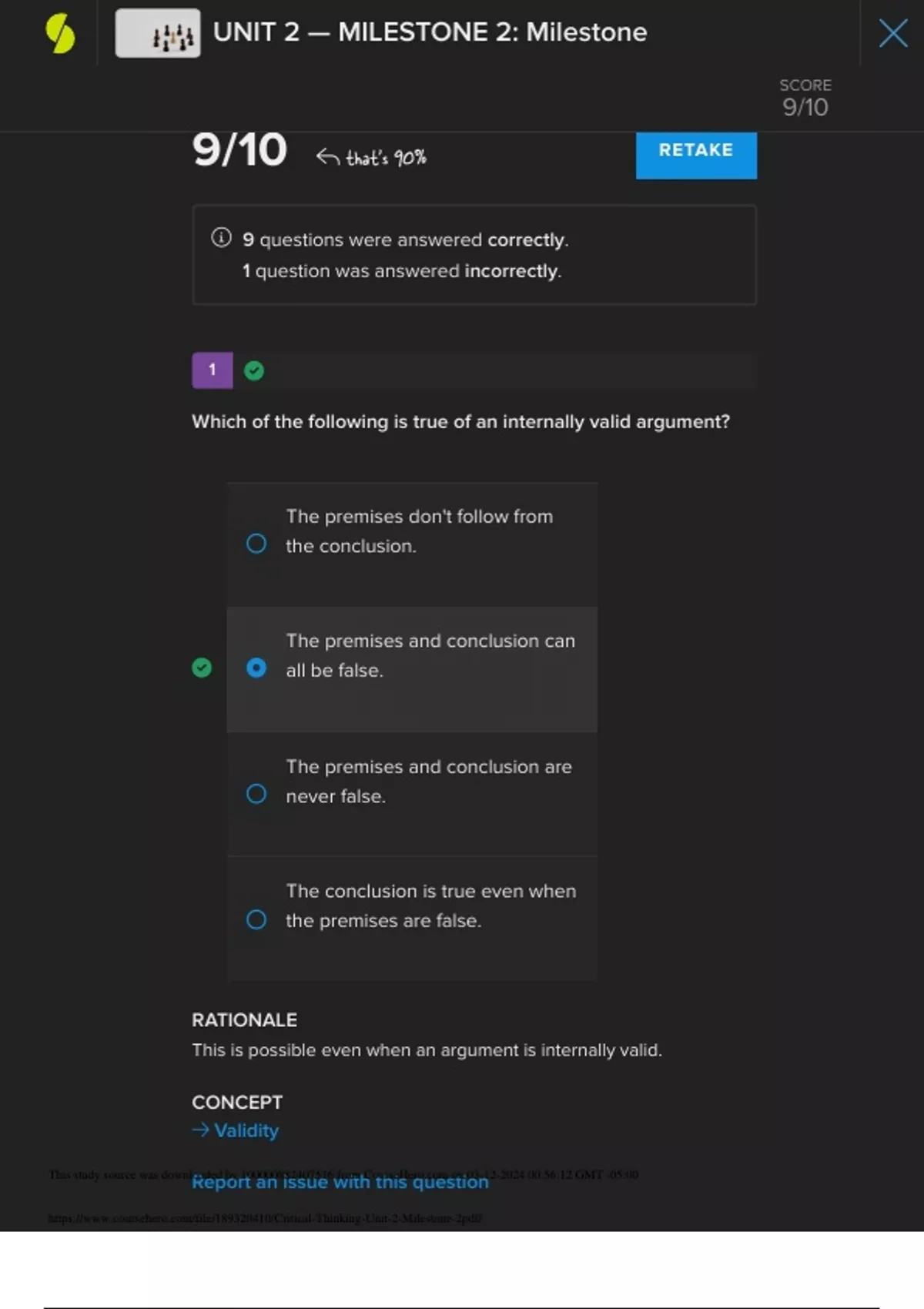
Task: Click the purple question number 1 badge
Action: tap(212, 370)
